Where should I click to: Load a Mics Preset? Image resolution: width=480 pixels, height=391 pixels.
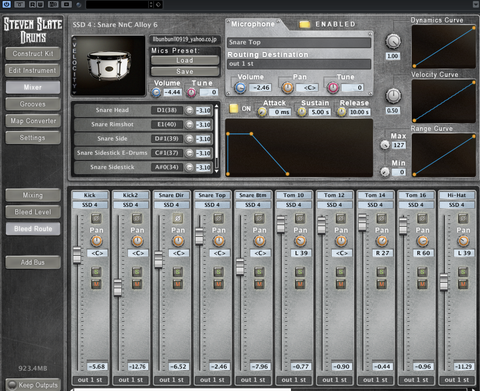(185, 60)
